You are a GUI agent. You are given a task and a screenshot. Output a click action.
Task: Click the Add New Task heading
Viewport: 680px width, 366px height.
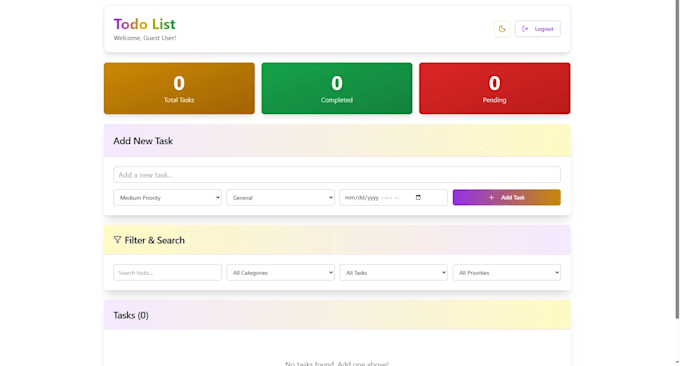[x=143, y=141]
